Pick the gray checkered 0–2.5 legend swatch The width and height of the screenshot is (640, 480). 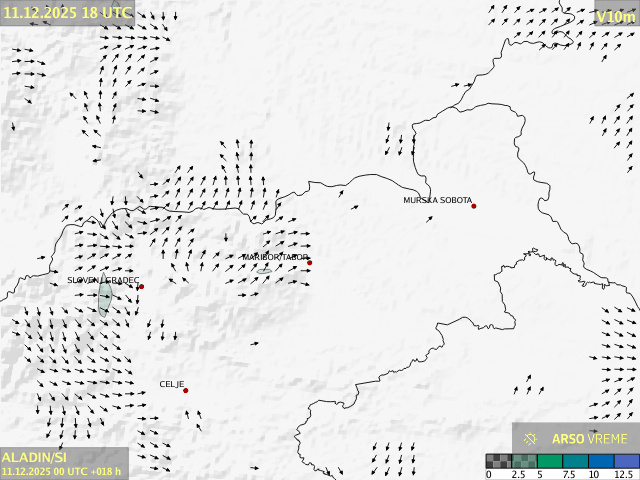499,461
